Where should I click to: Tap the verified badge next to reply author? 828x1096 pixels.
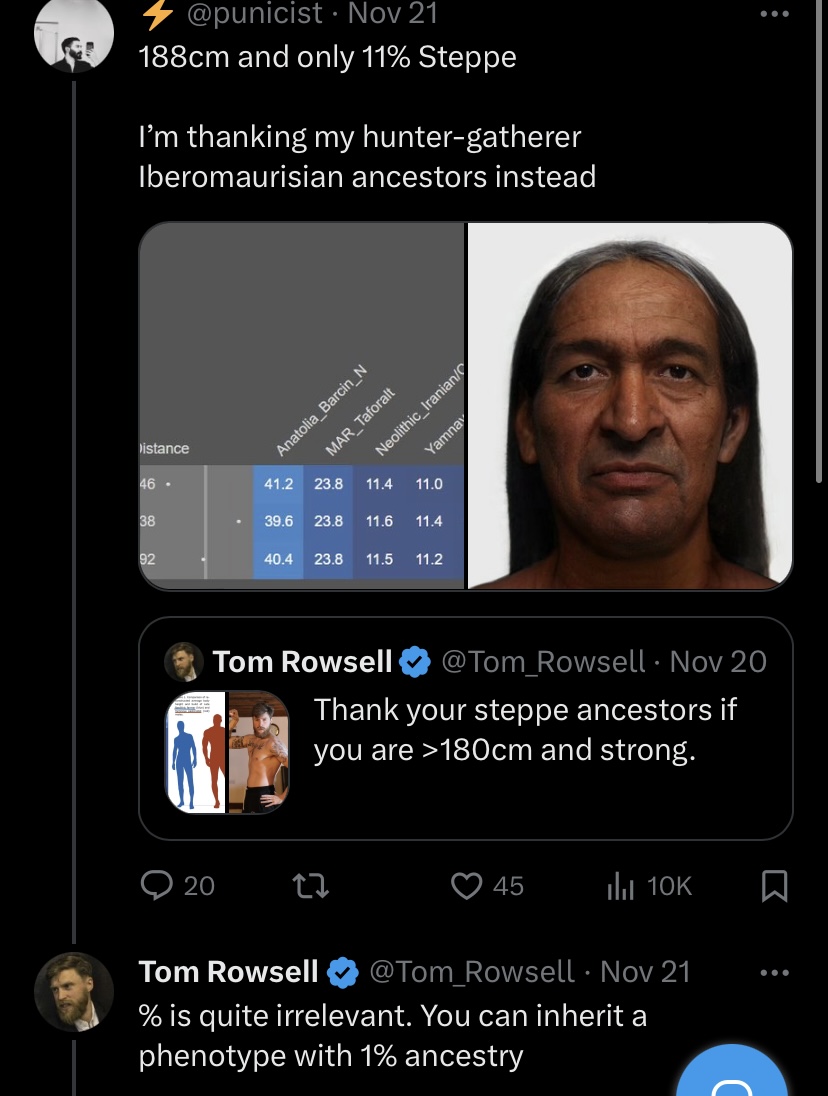click(x=342, y=972)
